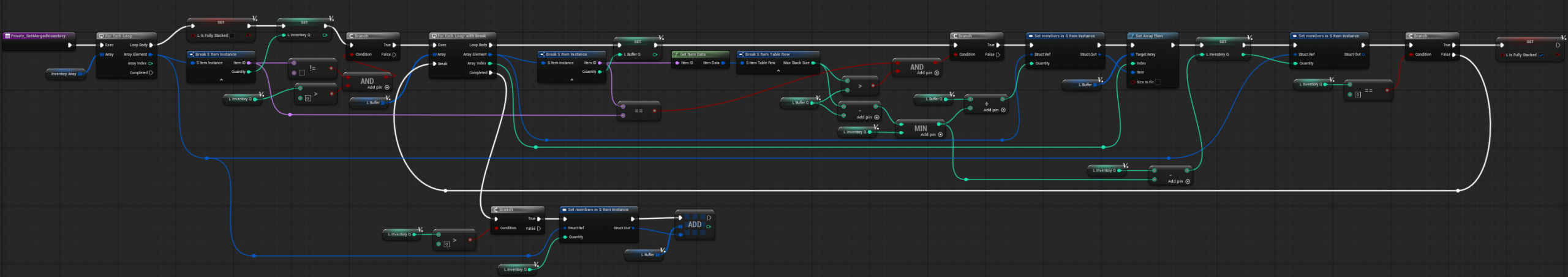Collapse the Break S Item Table Row node
The height and width of the screenshot is (277, 1568).
(778, 71)
